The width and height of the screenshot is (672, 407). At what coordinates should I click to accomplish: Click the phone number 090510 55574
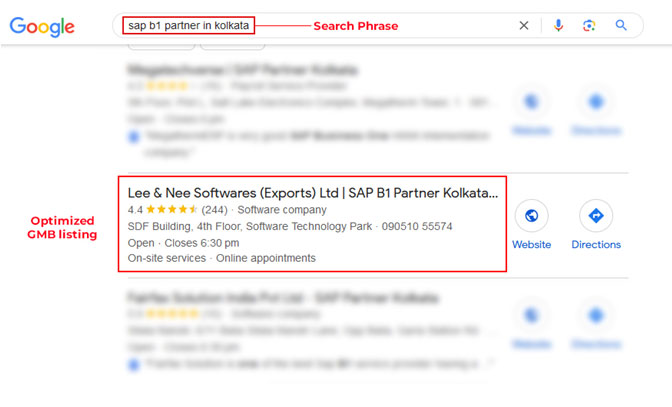click(x=419, y=227)
